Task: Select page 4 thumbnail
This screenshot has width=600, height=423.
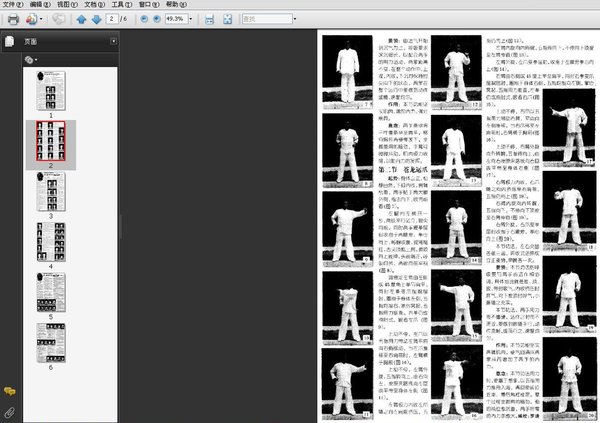Action: (x=51, y=242)
